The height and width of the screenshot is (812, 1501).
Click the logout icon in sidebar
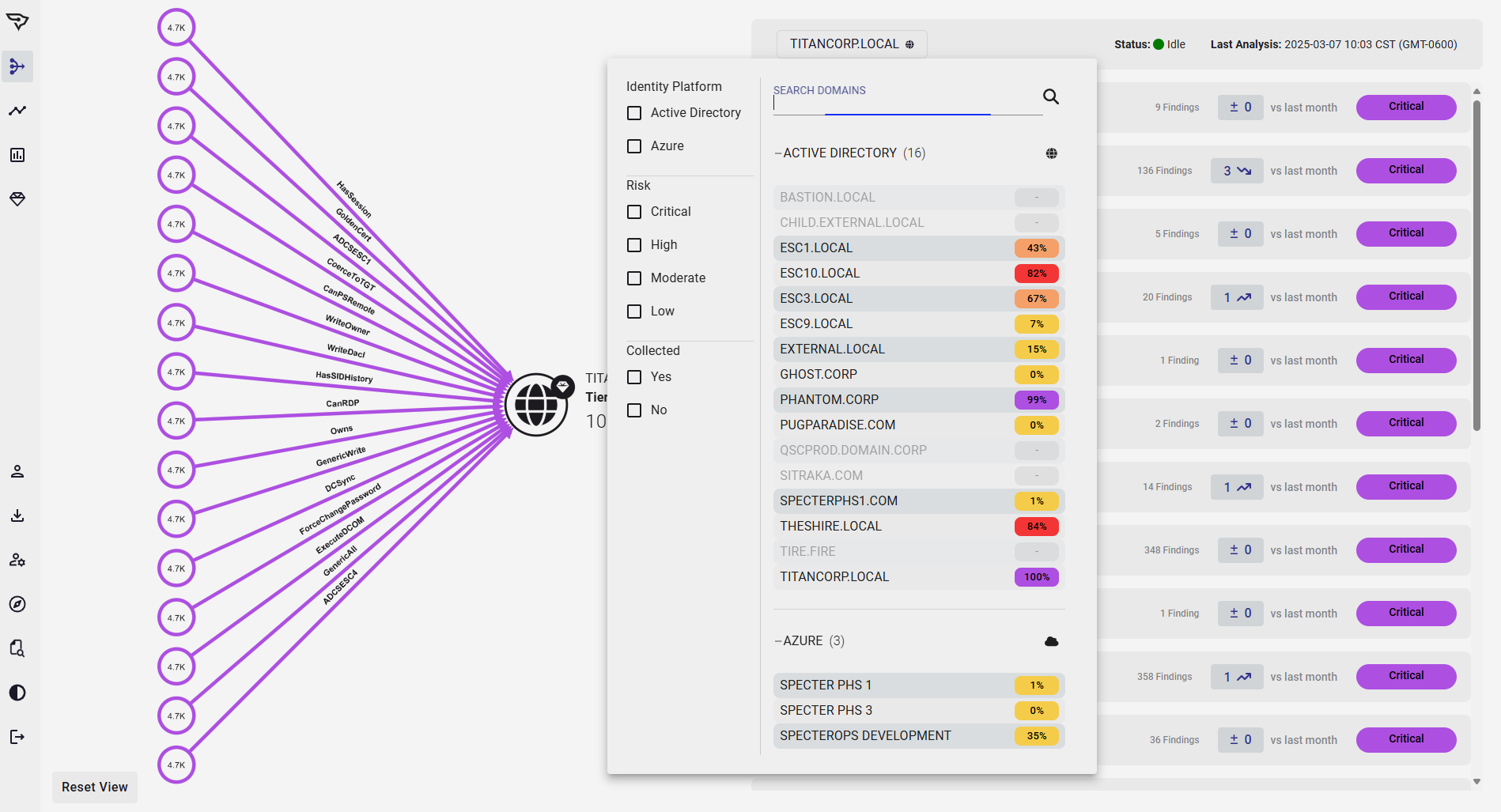[17, 737]
